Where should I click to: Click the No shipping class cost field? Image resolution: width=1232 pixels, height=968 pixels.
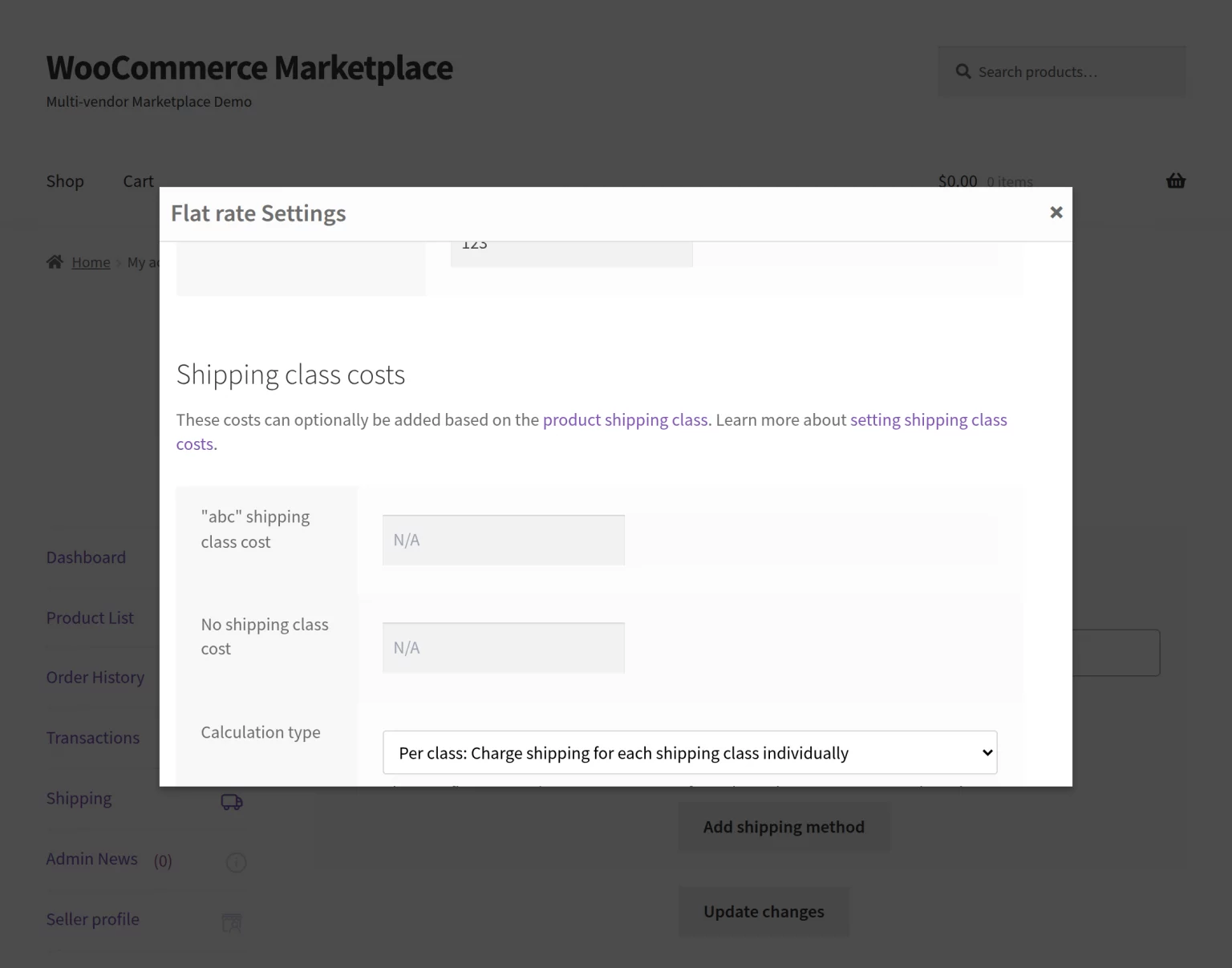click(x=503, y=646)
